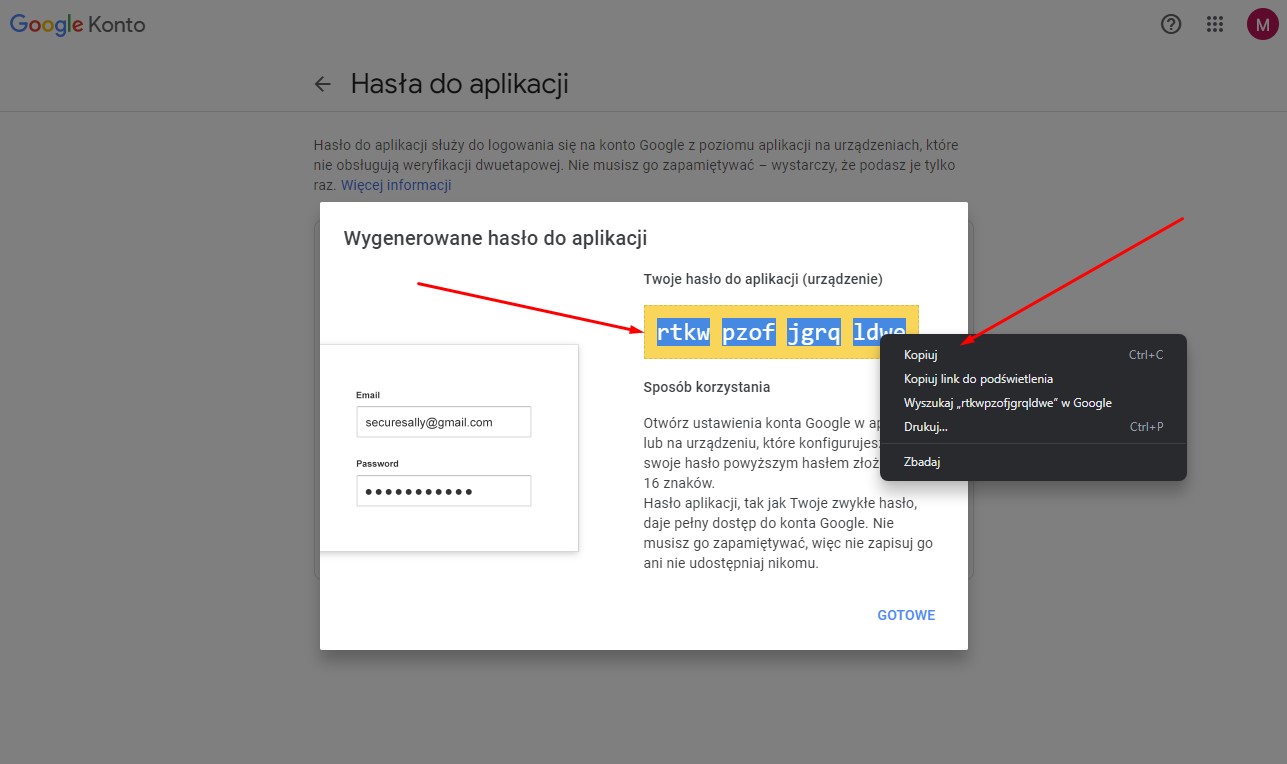
Task: Click the Google Konto logo
Action: (x=77, y=25)
